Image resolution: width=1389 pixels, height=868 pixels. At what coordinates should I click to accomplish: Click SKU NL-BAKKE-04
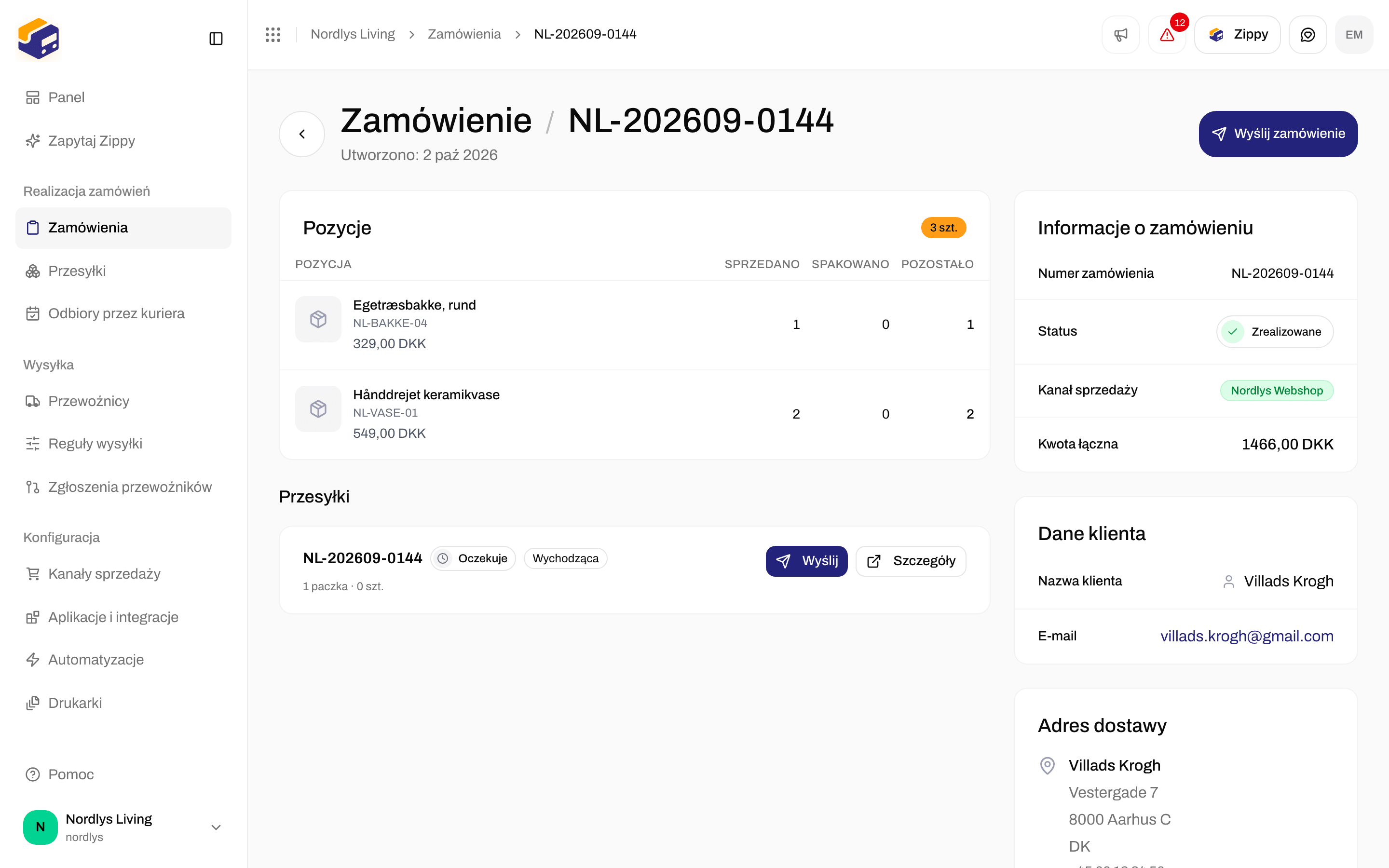tap(390, 323)
